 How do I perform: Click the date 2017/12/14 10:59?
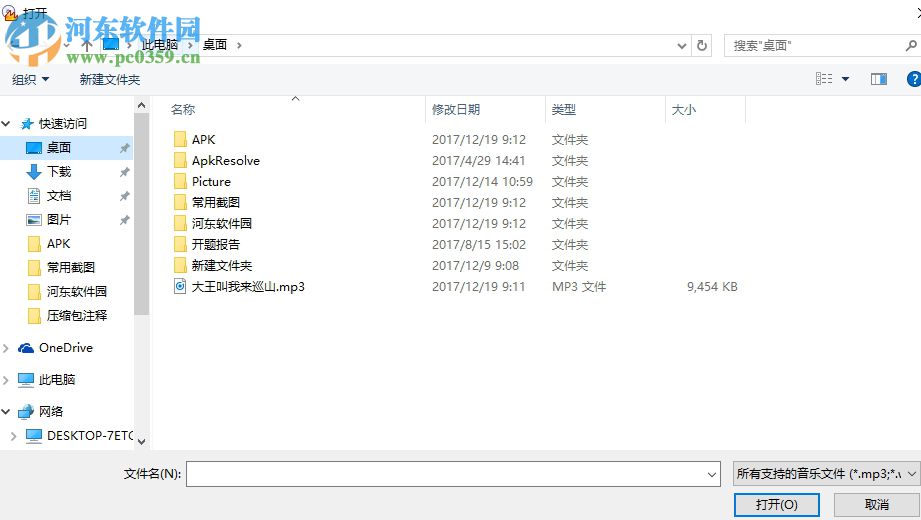(x=482, y=182)
